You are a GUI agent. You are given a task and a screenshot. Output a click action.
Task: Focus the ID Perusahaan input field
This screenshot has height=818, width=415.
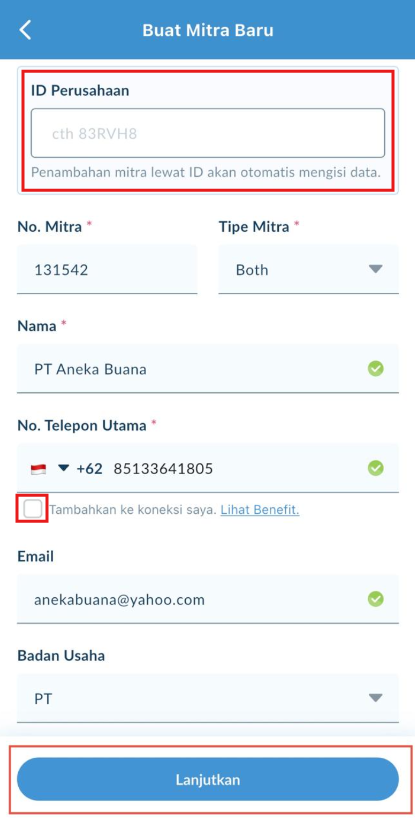click(x=208, y=133)
